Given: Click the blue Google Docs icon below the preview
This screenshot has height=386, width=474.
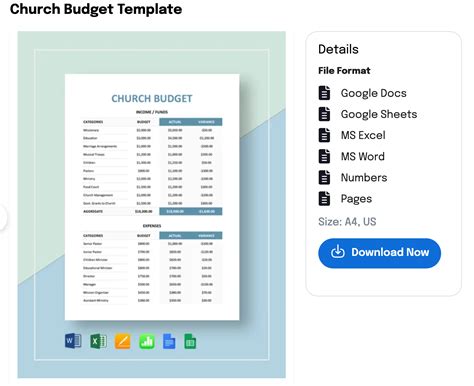Looking at the screenshot, I should point(169,341).
